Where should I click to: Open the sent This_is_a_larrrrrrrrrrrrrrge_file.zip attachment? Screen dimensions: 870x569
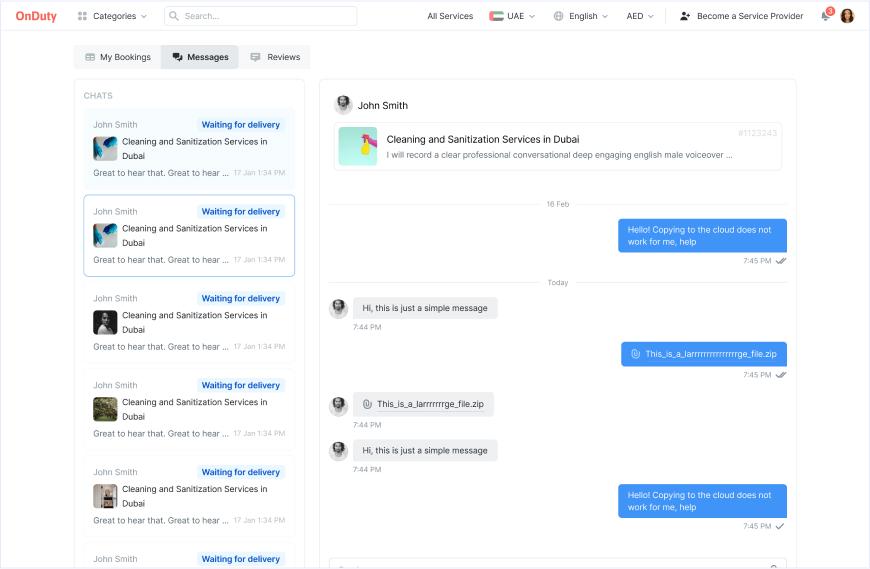click(x=704, y=354)
